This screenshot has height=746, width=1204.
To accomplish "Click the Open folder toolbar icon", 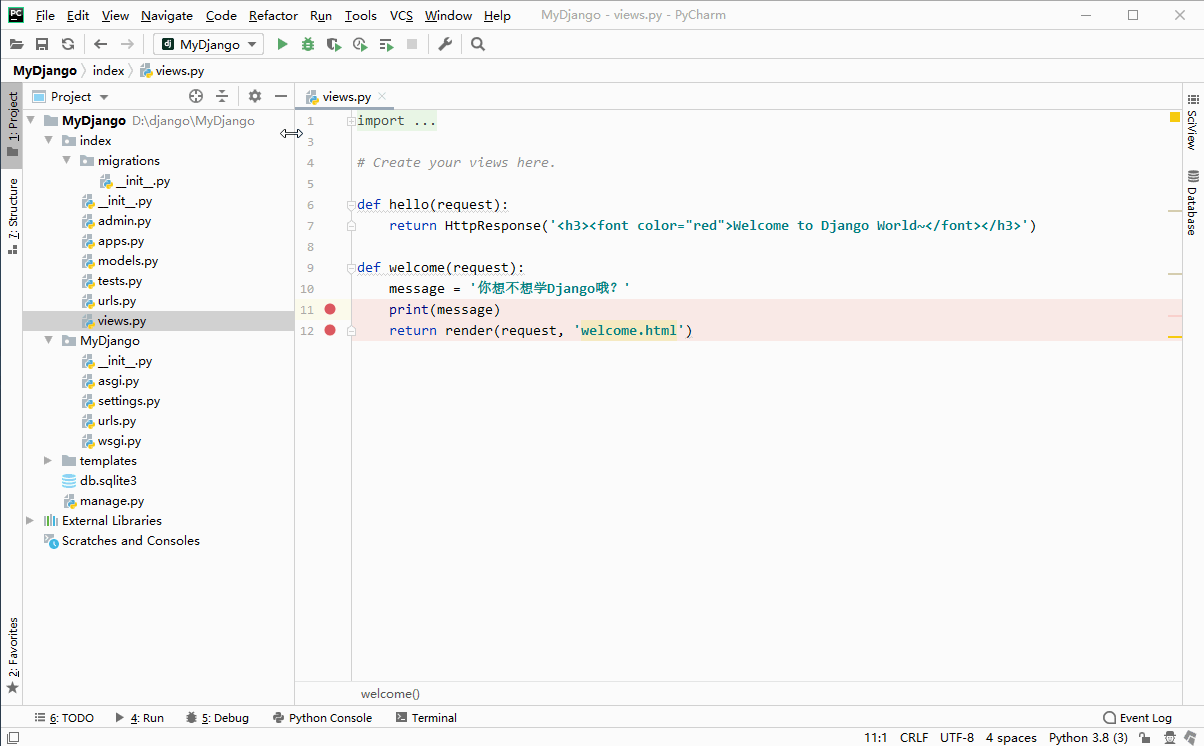I will coord(16,44).
